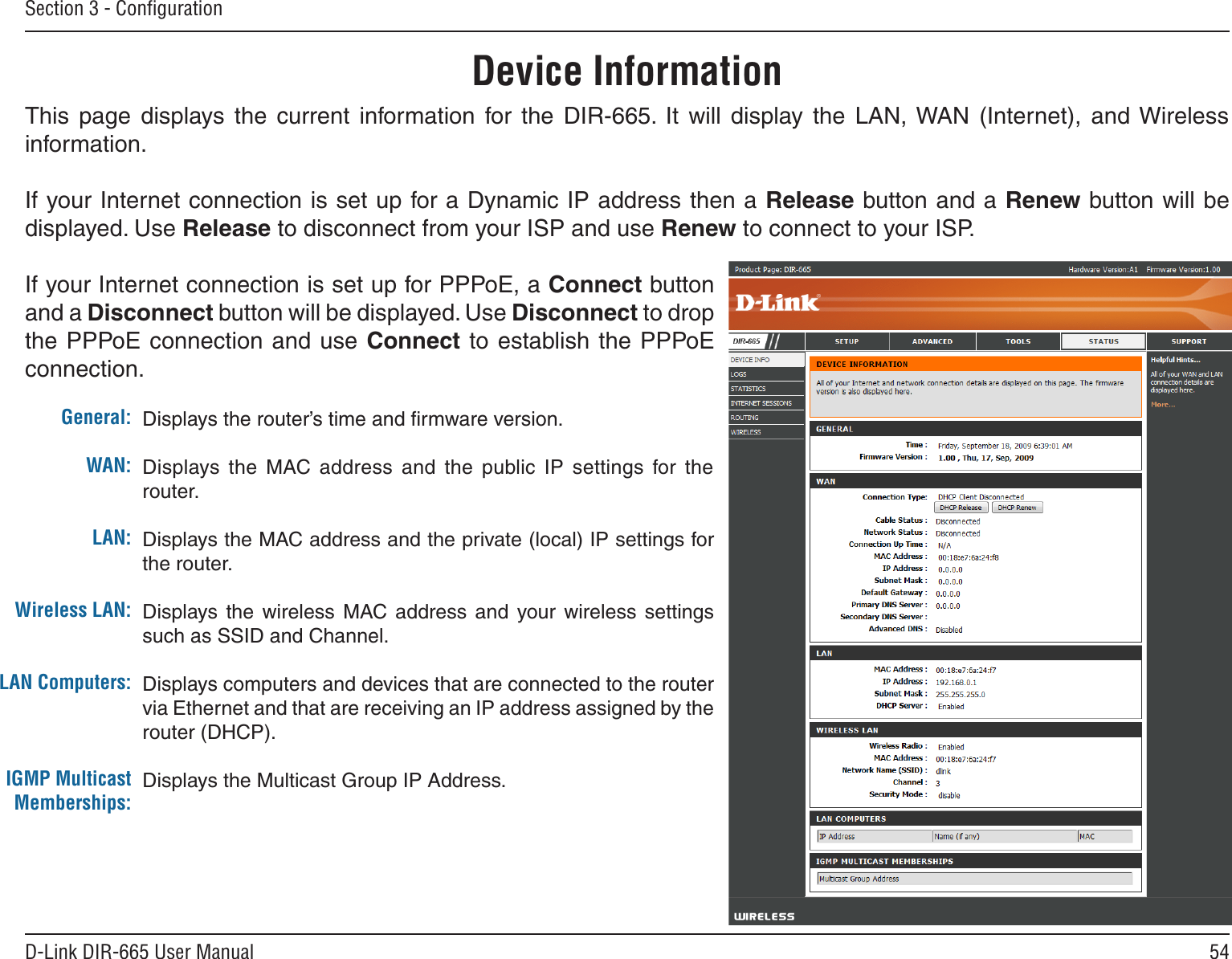Click the Hardware Version:A1 text
Viewport: 1232px width, 959px height.
(1103, 270)
